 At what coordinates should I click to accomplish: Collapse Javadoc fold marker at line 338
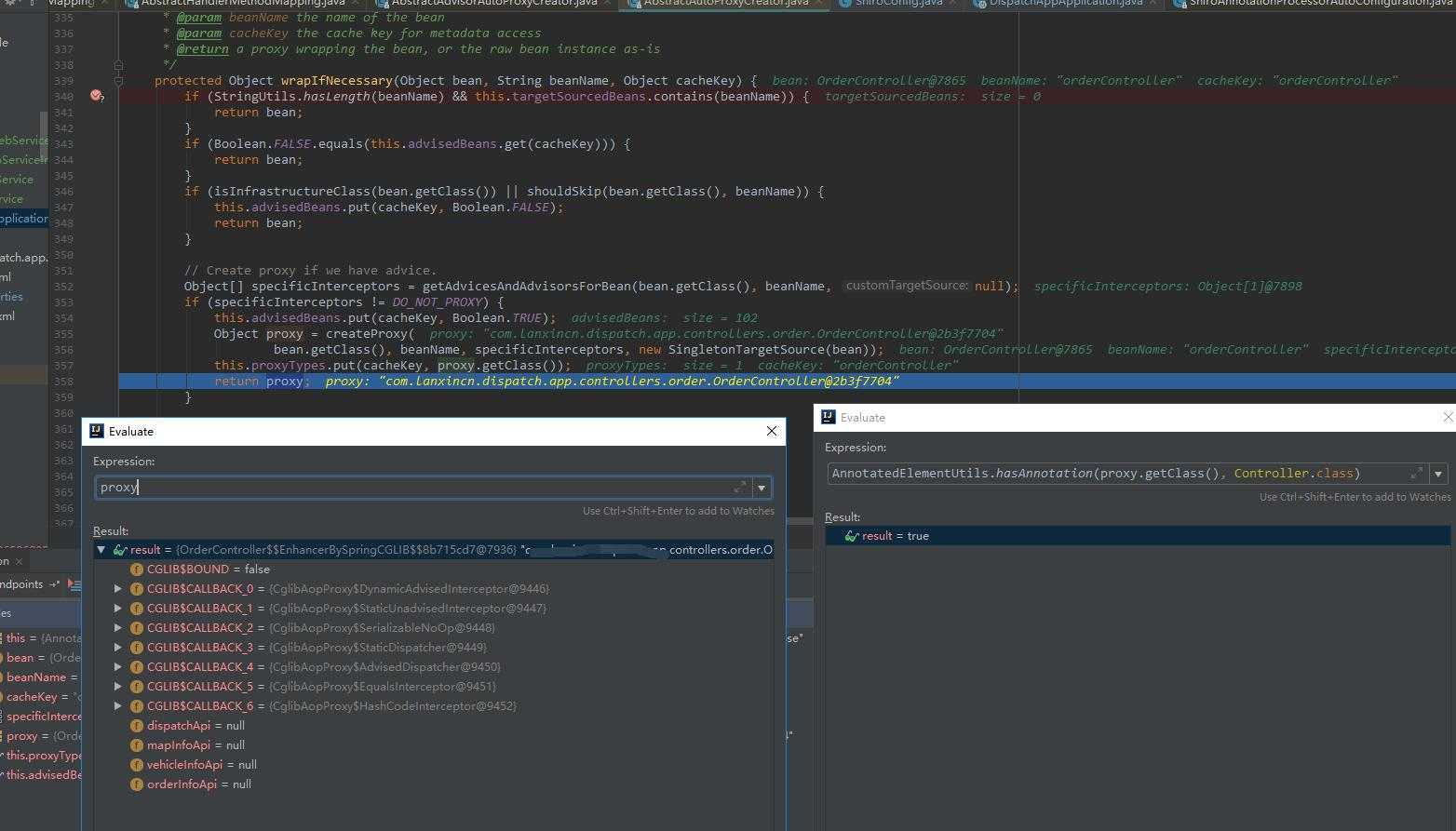point(118,65)
